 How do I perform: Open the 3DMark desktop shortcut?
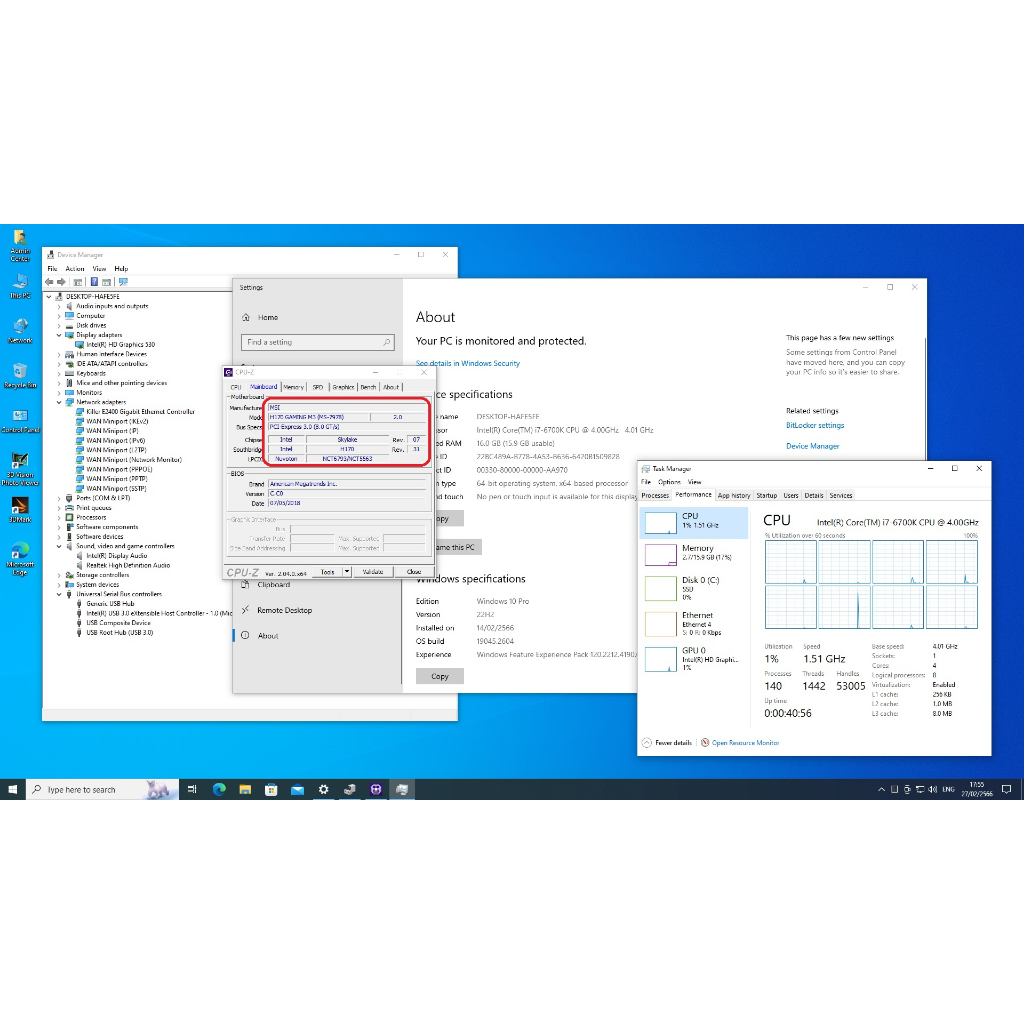click(x=20, y=506)
